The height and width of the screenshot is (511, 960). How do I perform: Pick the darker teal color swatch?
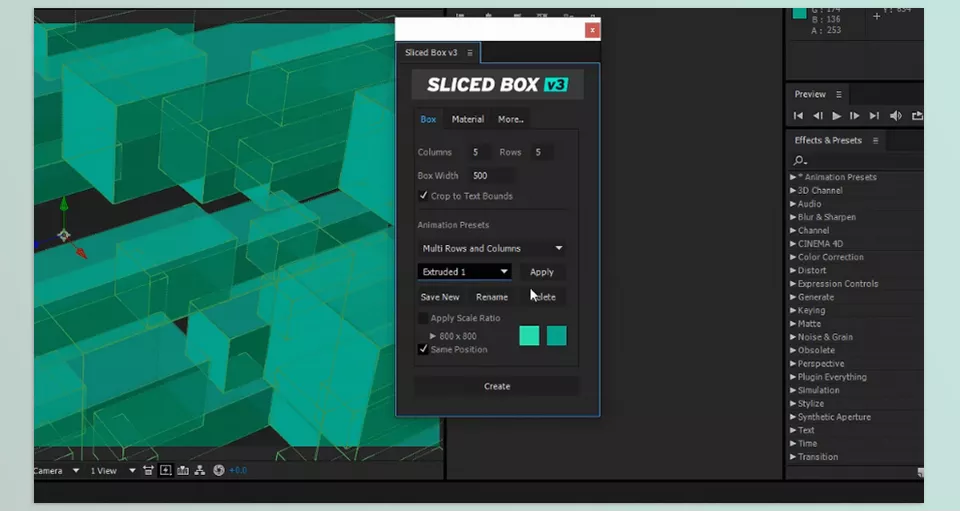557,335
